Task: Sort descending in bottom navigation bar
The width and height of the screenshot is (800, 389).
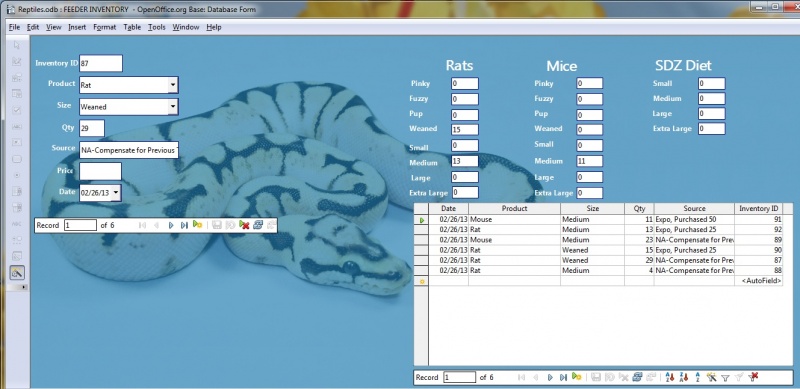Action: [x=684, y=377]
